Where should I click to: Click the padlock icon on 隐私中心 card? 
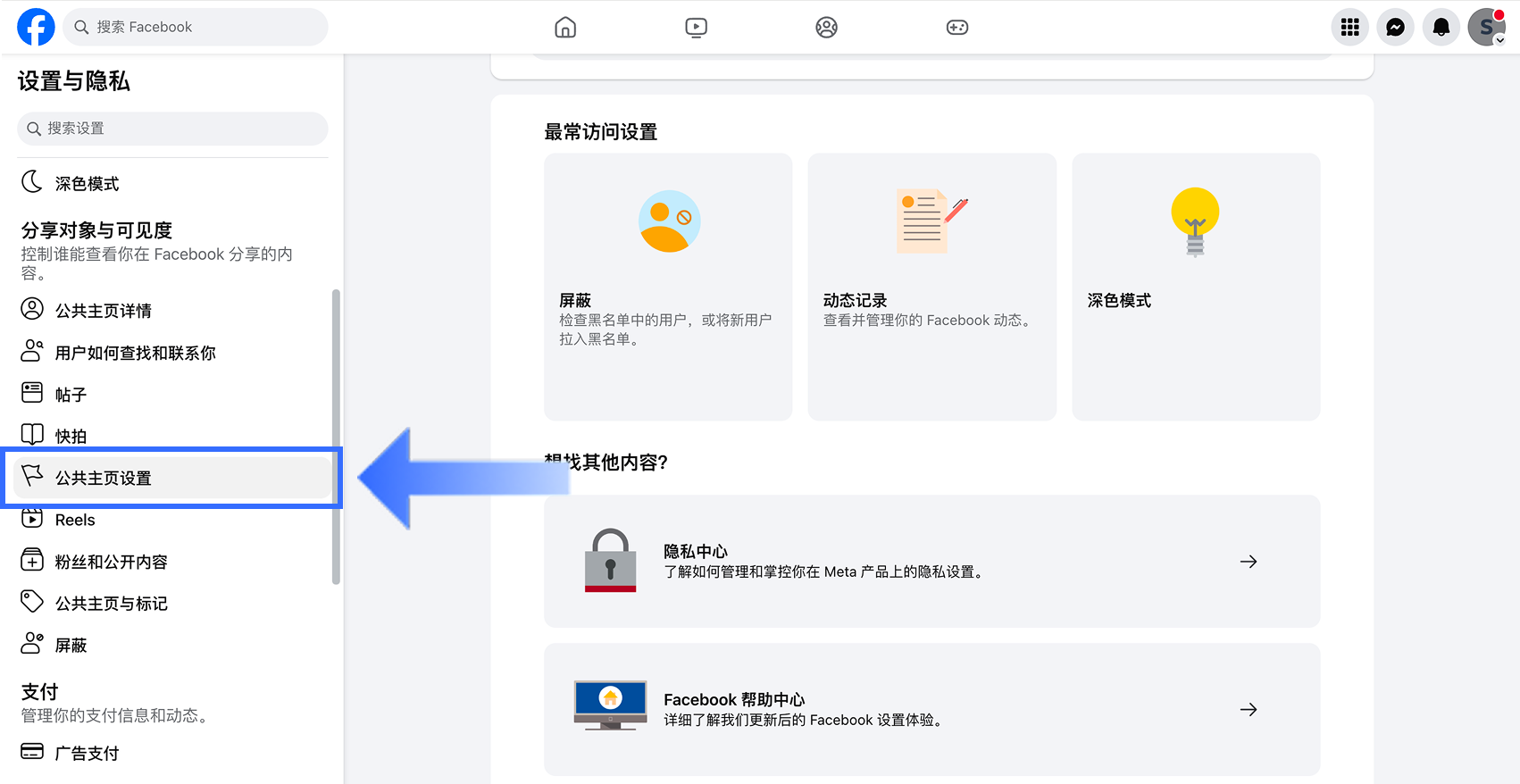coord(611,560)
